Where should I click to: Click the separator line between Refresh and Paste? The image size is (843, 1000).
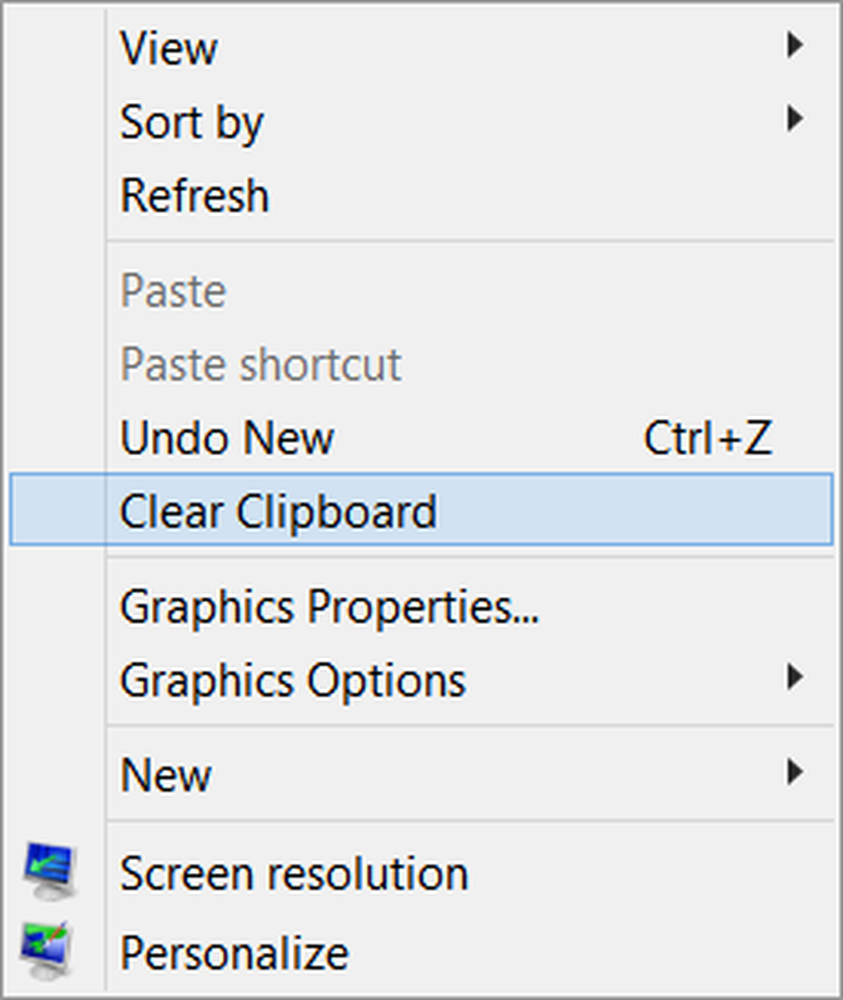[470, 241]
